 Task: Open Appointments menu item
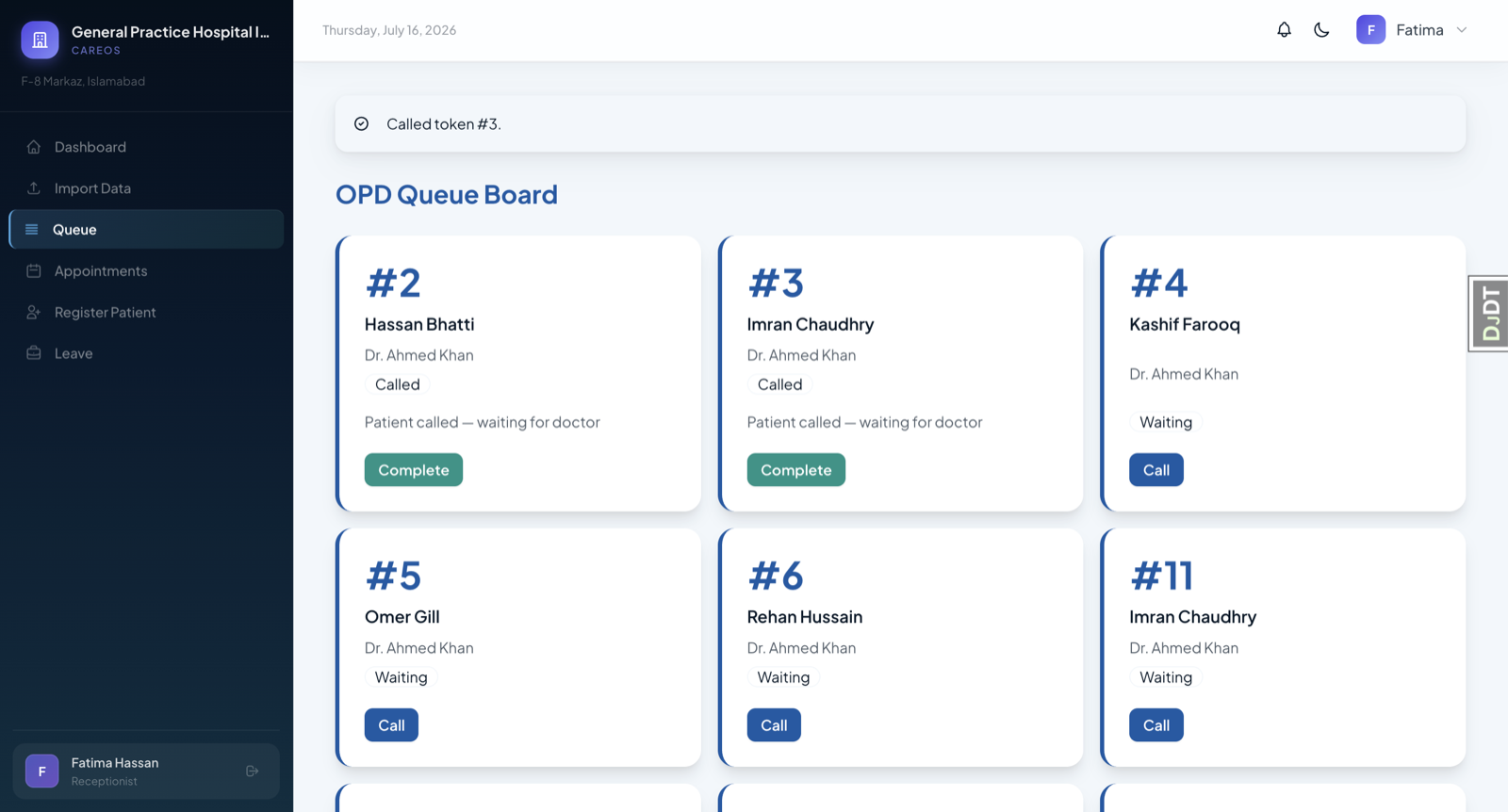[x=146, y=271]
